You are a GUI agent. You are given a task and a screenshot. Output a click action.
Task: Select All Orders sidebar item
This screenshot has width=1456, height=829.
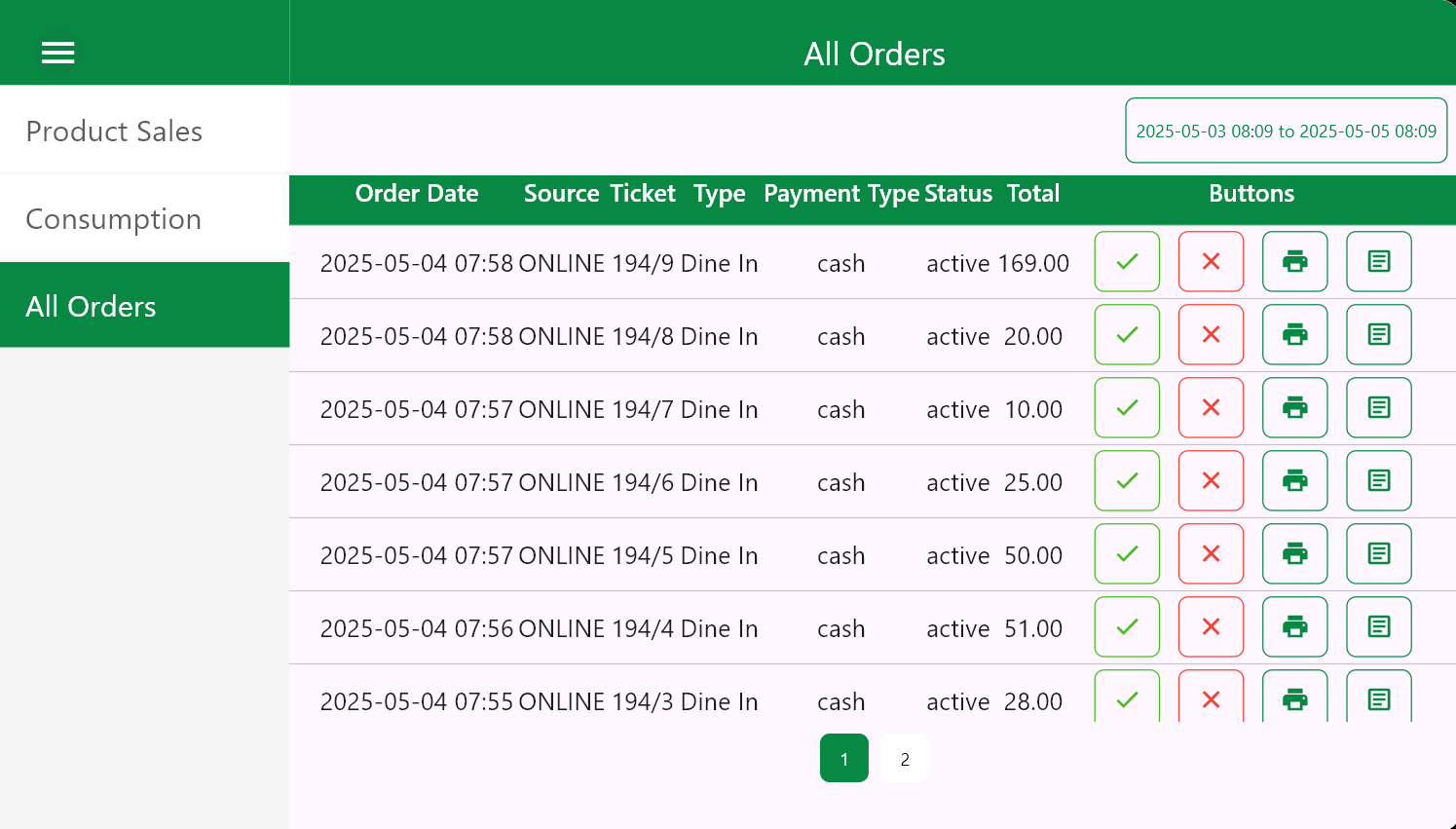(144, 305)
